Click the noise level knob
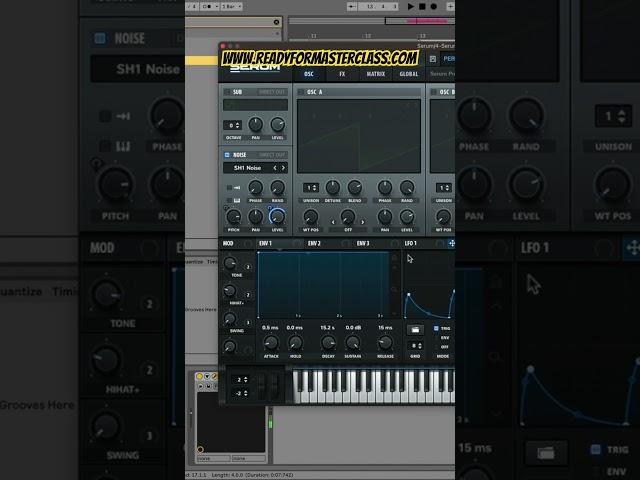640x480 pixels. point(277,216)
